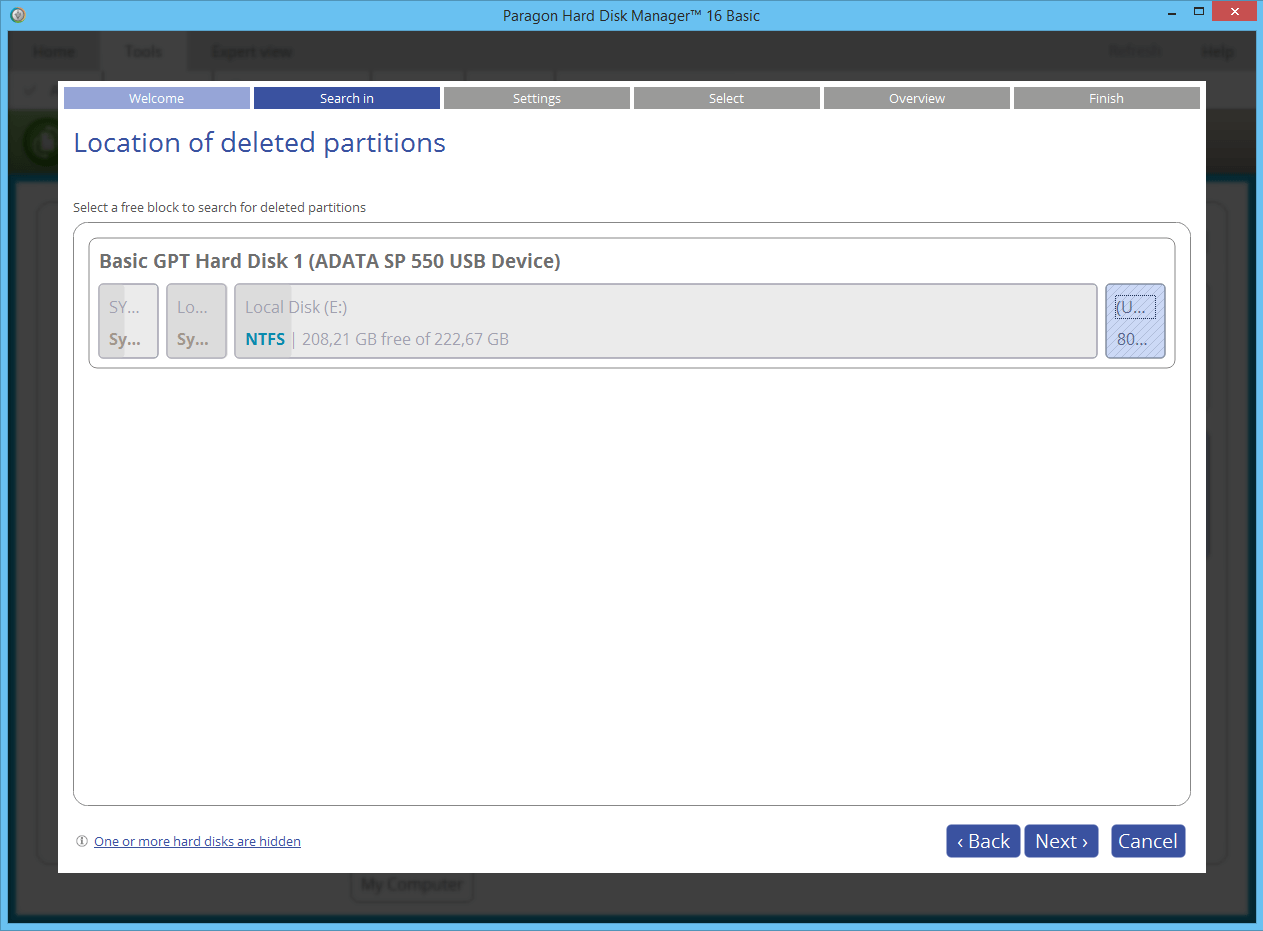Select the unallocated free block on the disk
Screen dimensions: 1263x931
pyautogui.click(x=1135, y=321)
